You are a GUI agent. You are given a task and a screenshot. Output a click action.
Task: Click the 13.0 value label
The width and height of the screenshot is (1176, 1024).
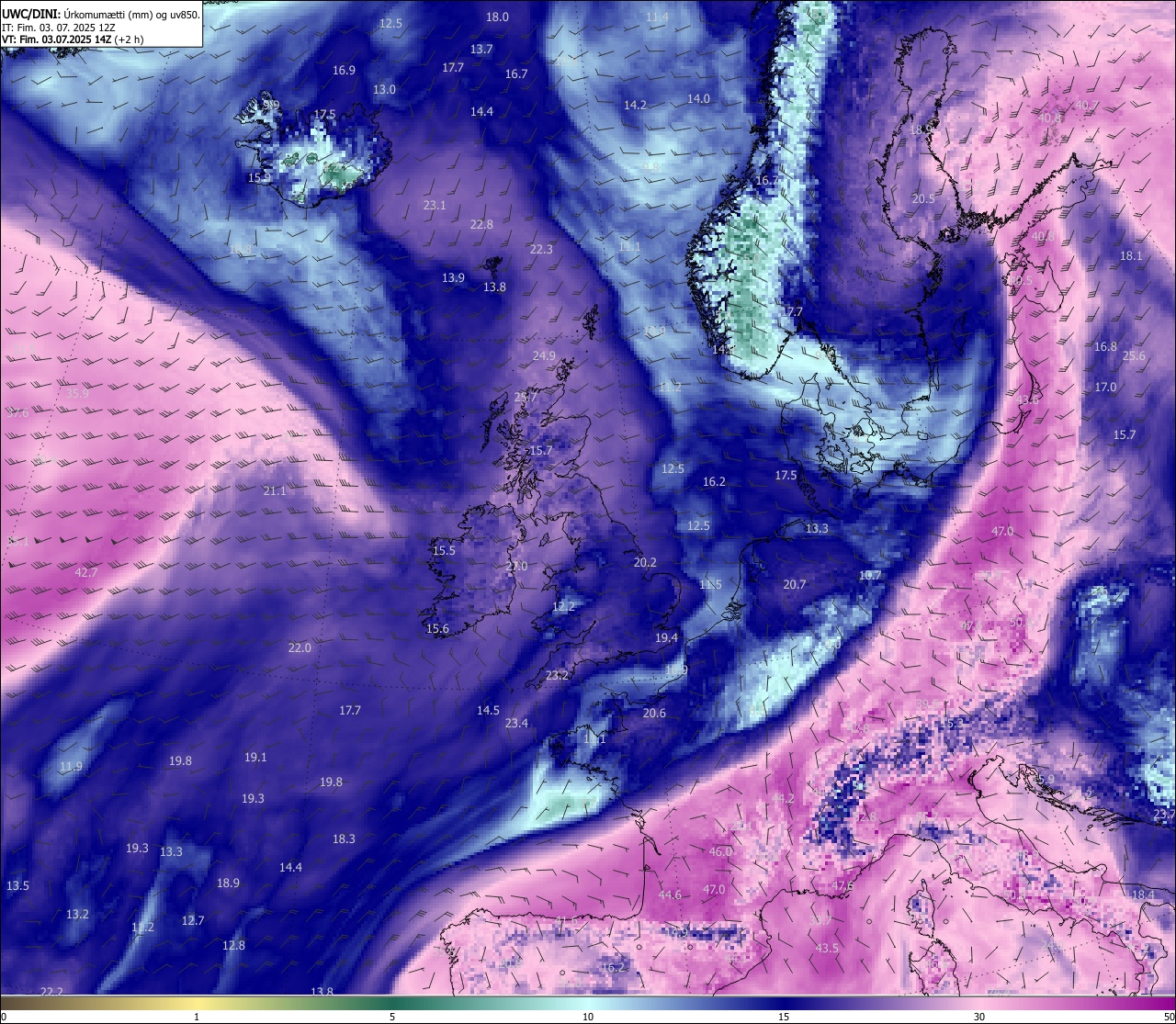click(x=384, y=89)
